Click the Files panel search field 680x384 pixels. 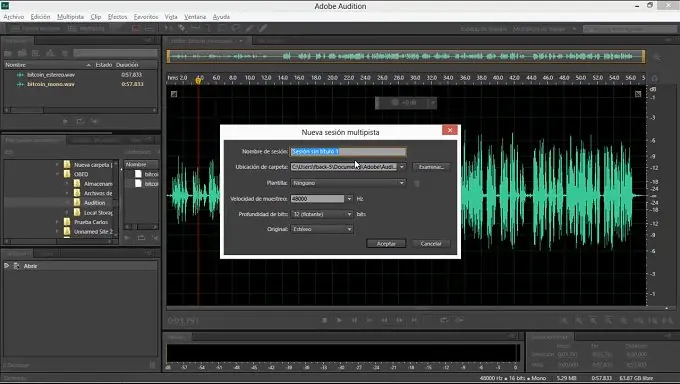click(x=115, y=53)
